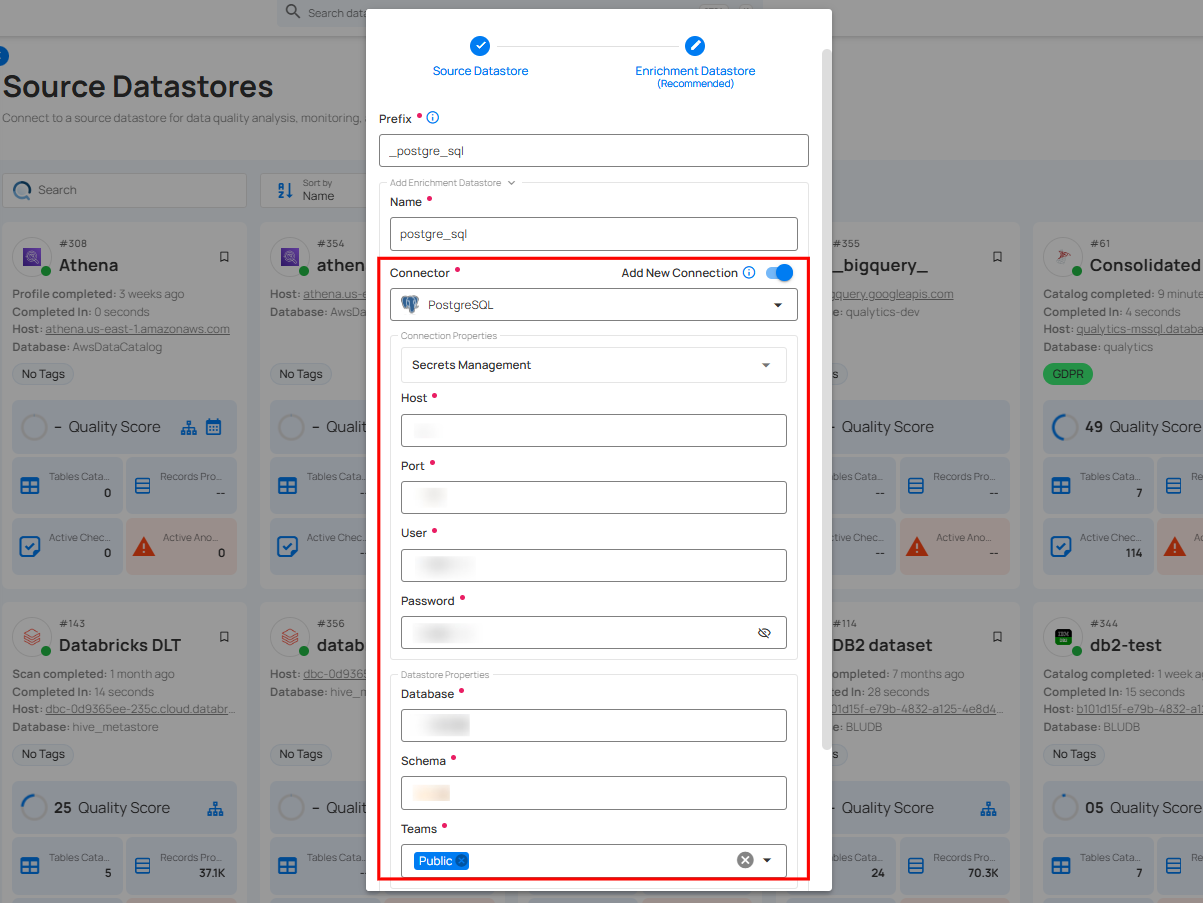
Task: Click the hierarchy icon beside Athena Quality Score
Action: 188,427
